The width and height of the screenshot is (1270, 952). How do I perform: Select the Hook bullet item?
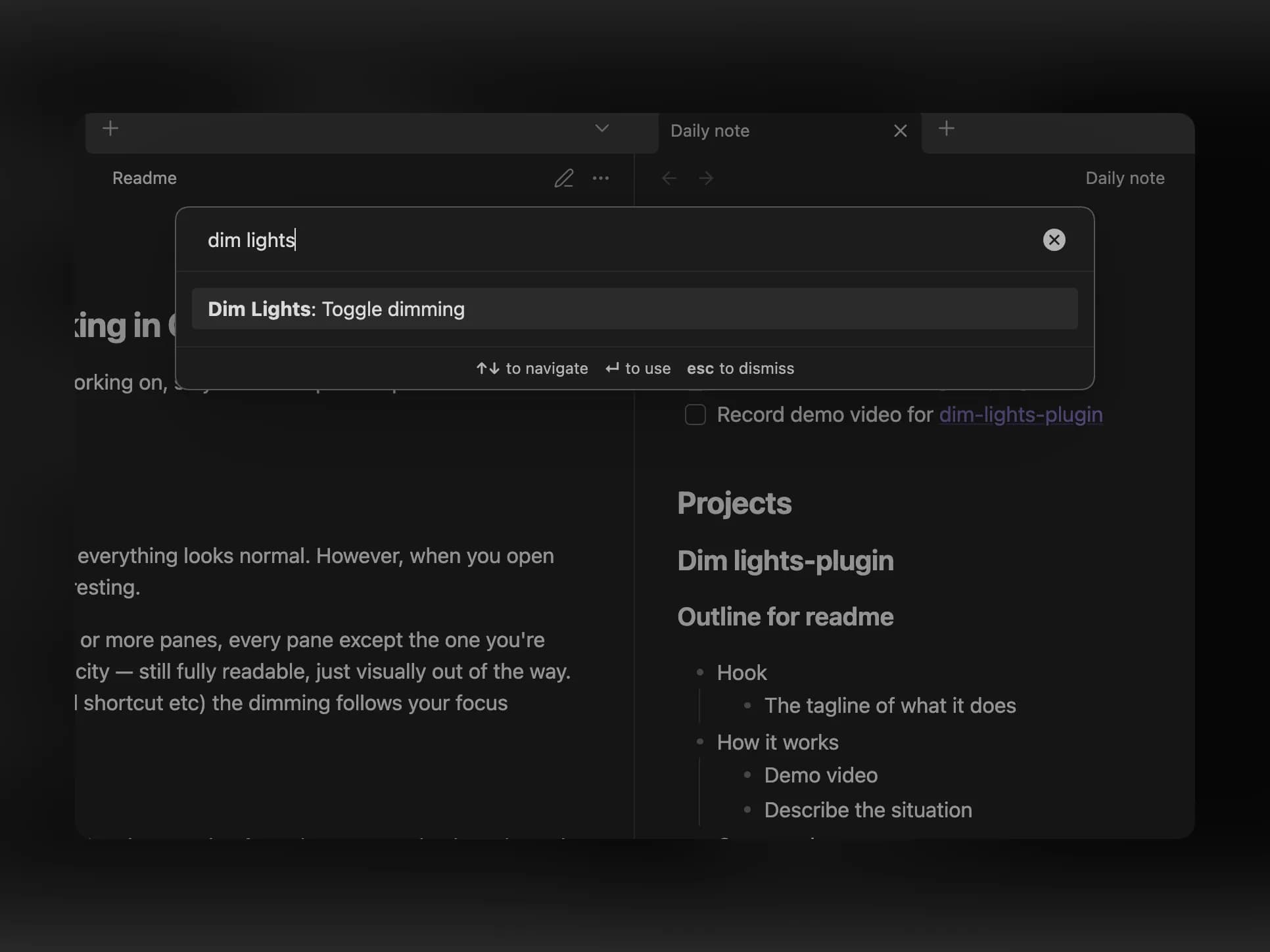coord(741,673)
